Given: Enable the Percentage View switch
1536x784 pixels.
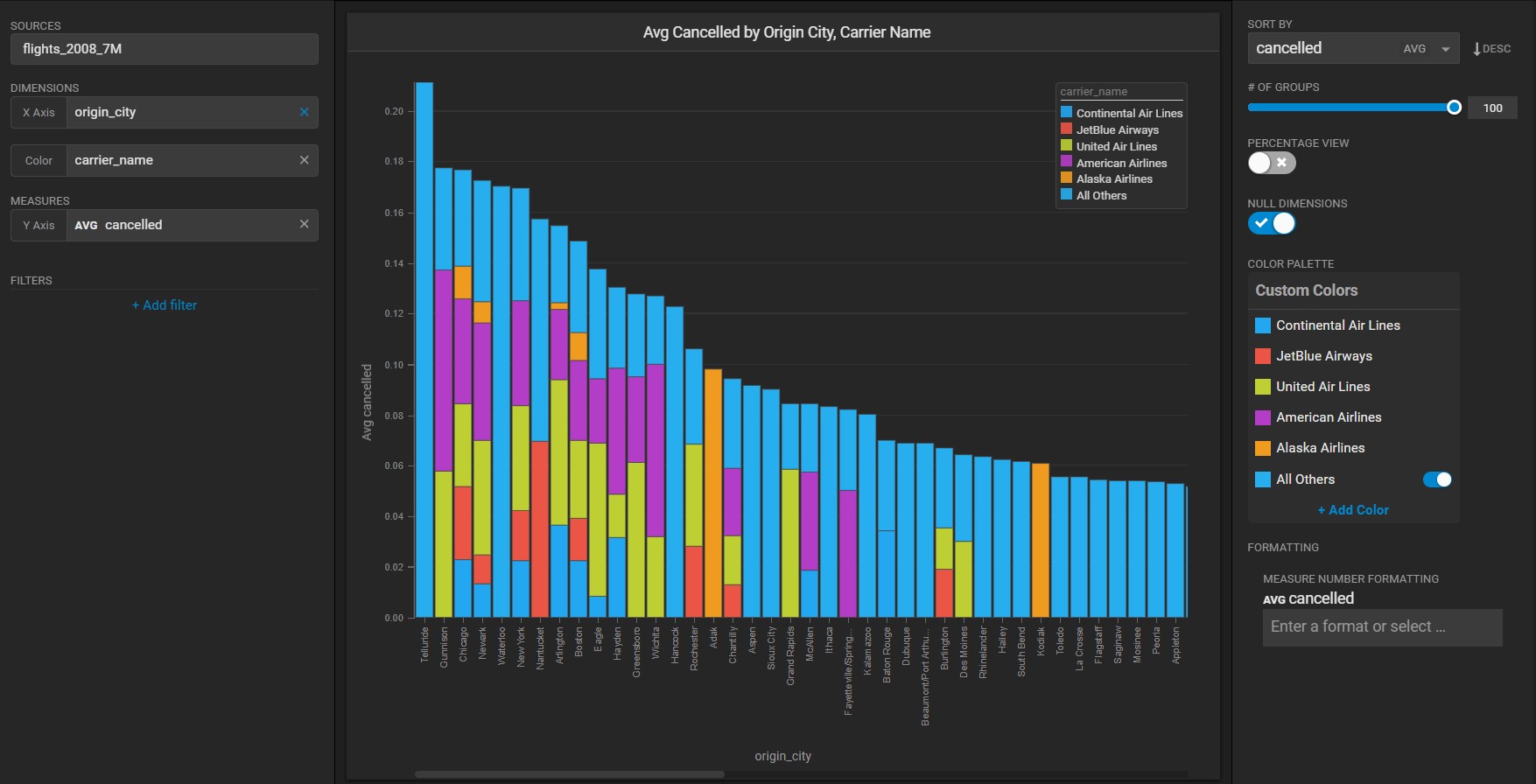Looking at the screenshot, I should click(x=1271, y=163).
